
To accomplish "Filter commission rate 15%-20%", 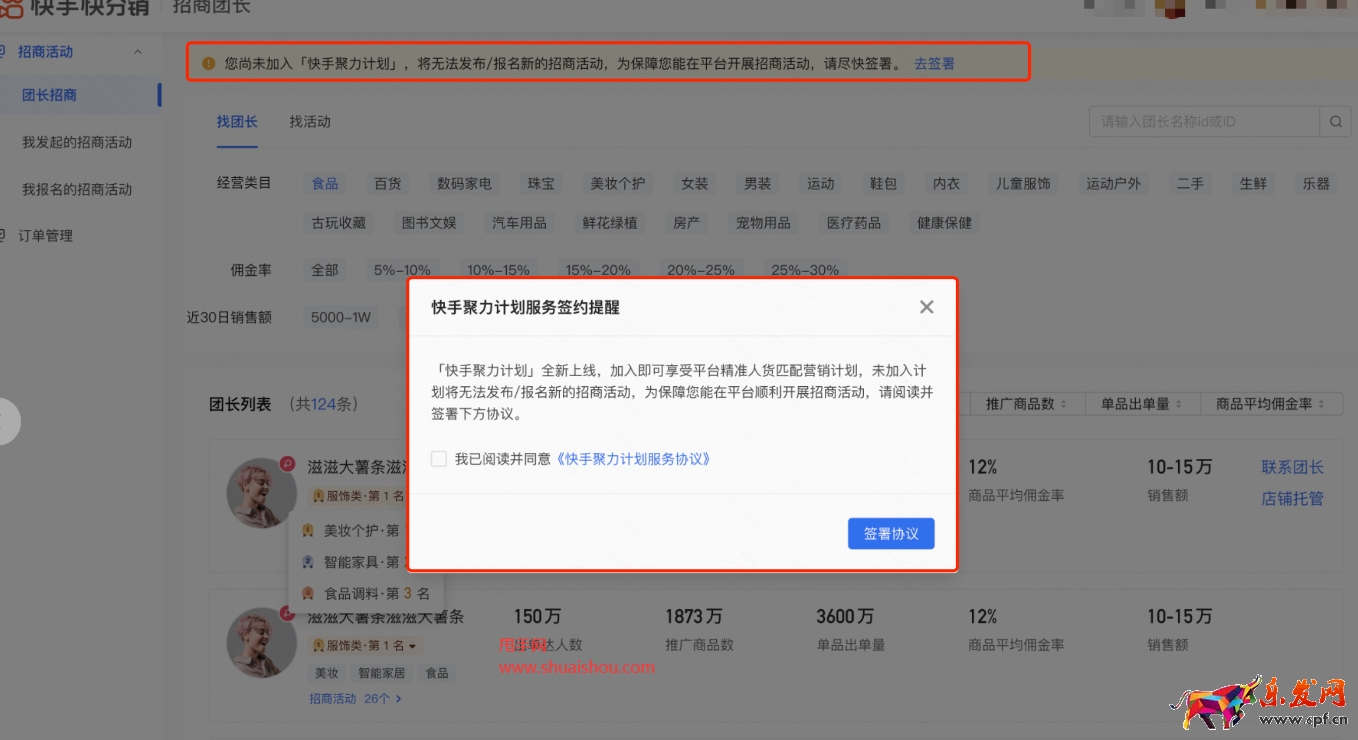I will point(598,270).
